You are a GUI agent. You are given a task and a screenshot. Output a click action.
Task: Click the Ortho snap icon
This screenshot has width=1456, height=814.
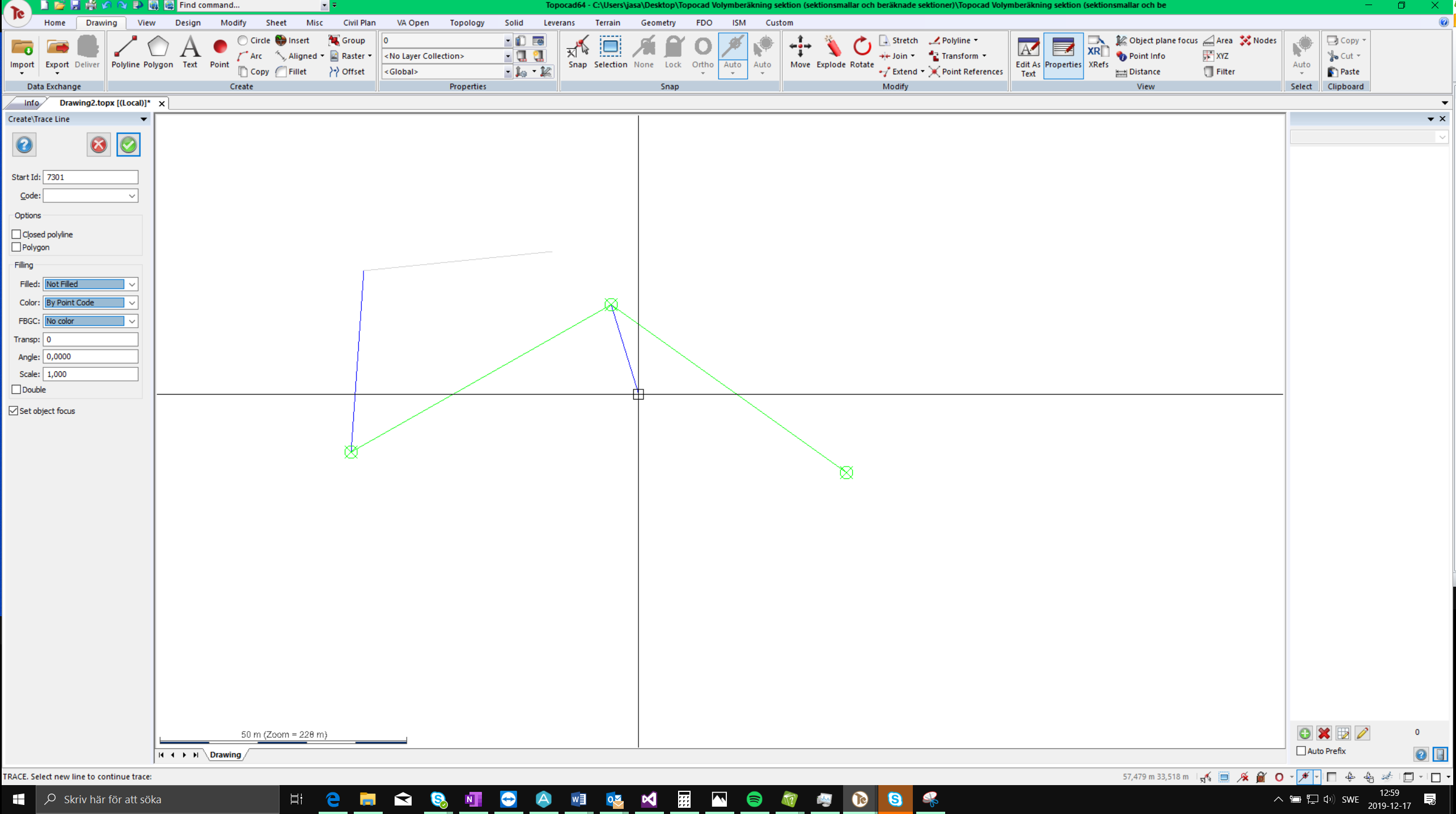tap(702, 52)
